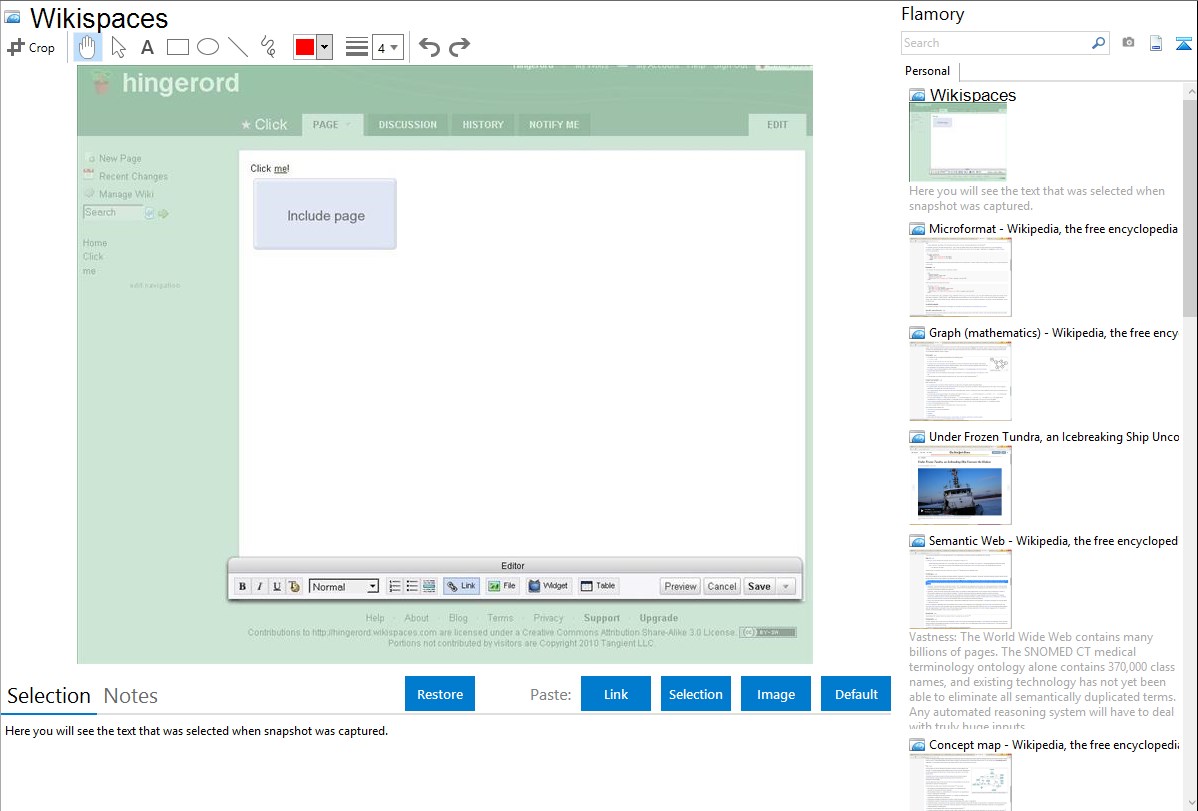Paste as Selection button
Viewport: 1198px width, 811px height.
coord(695,694)
